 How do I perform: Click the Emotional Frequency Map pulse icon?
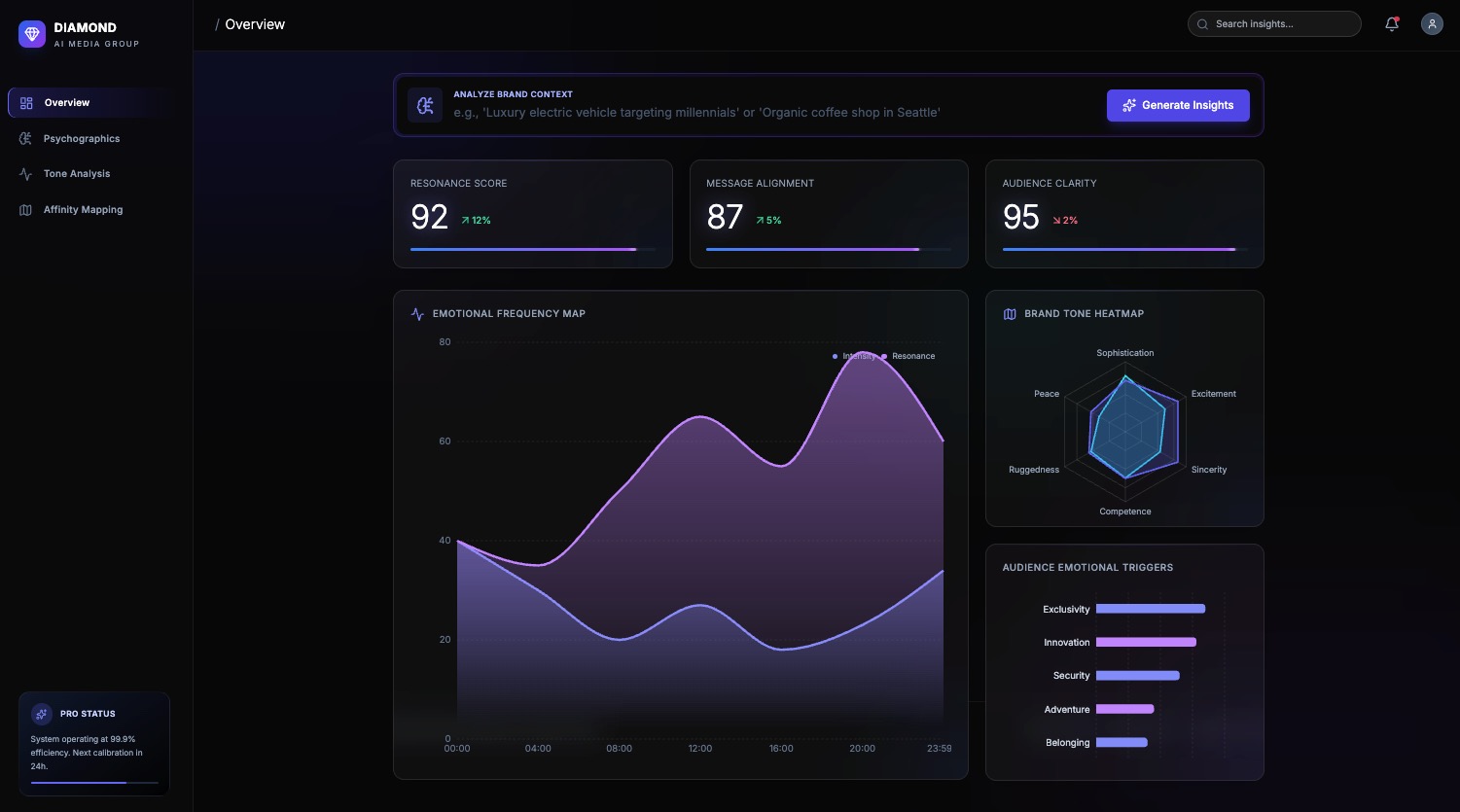pyautogui.click(x=417, y=314)
